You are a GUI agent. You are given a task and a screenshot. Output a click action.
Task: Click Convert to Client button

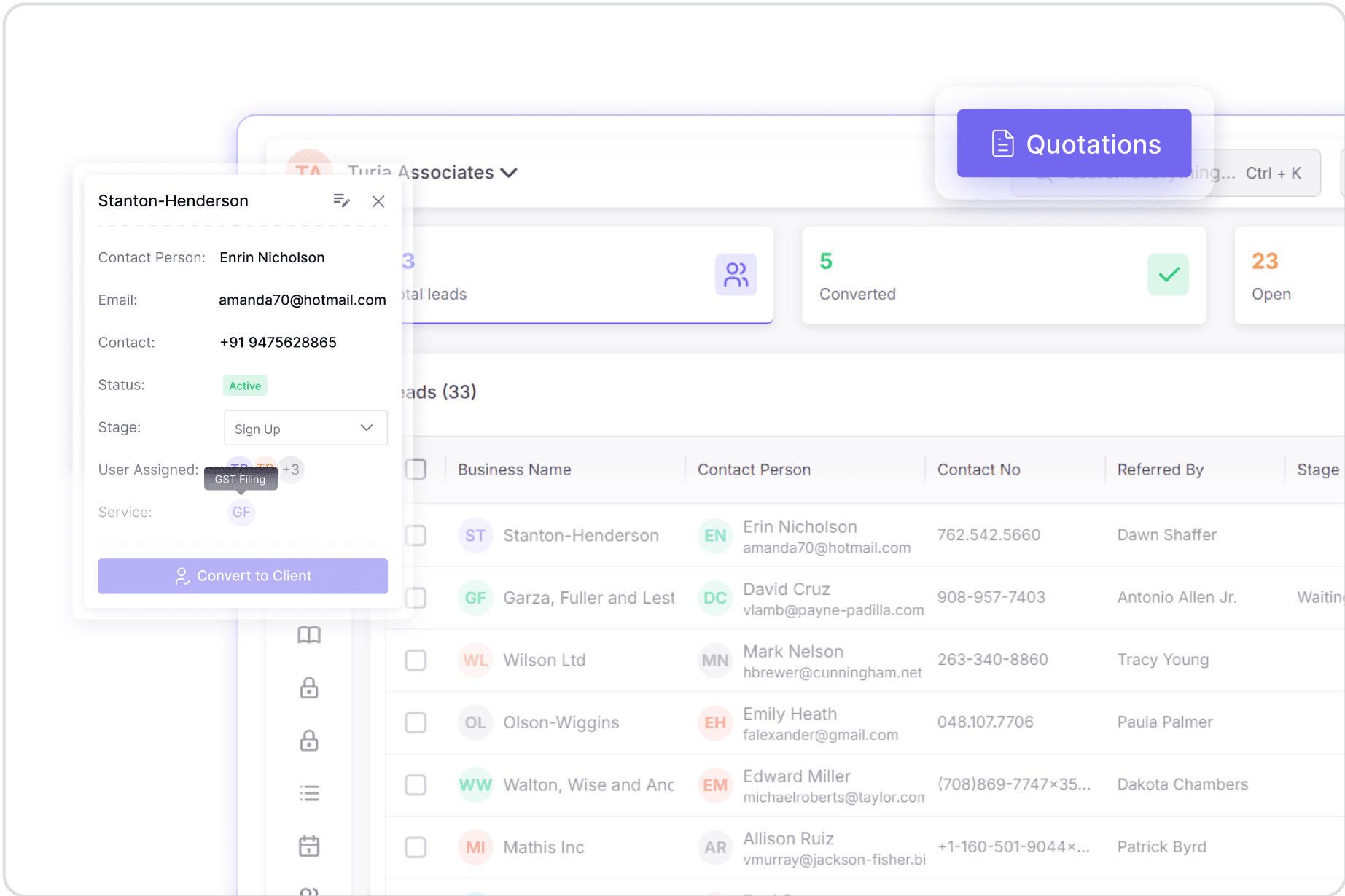point(243,576)
